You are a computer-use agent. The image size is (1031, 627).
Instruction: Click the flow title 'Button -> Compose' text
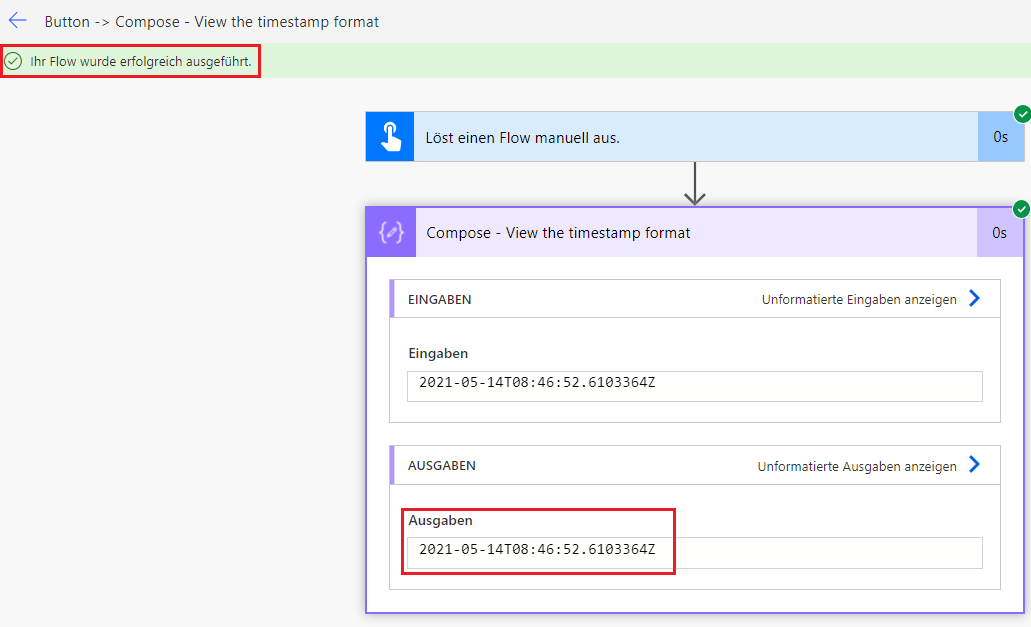pyautogui.click(x=212, y=22)
